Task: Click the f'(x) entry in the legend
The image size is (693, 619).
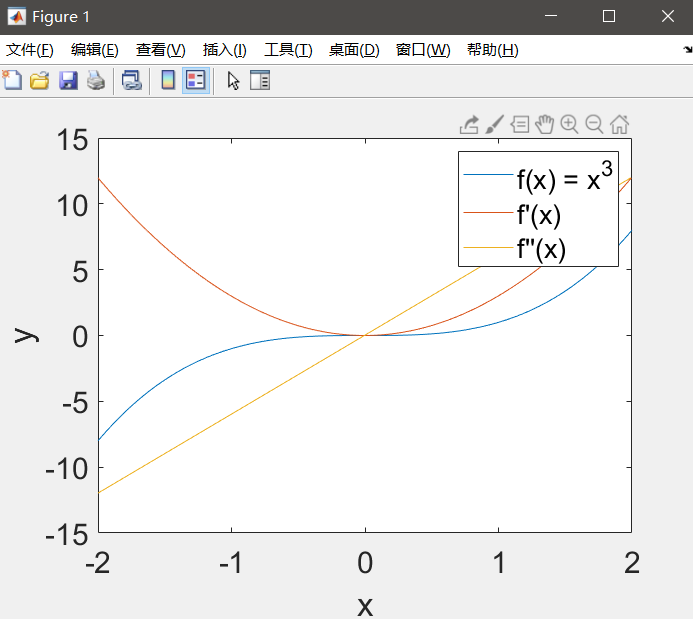Action: pyautogui.click(x=539, y=214)
